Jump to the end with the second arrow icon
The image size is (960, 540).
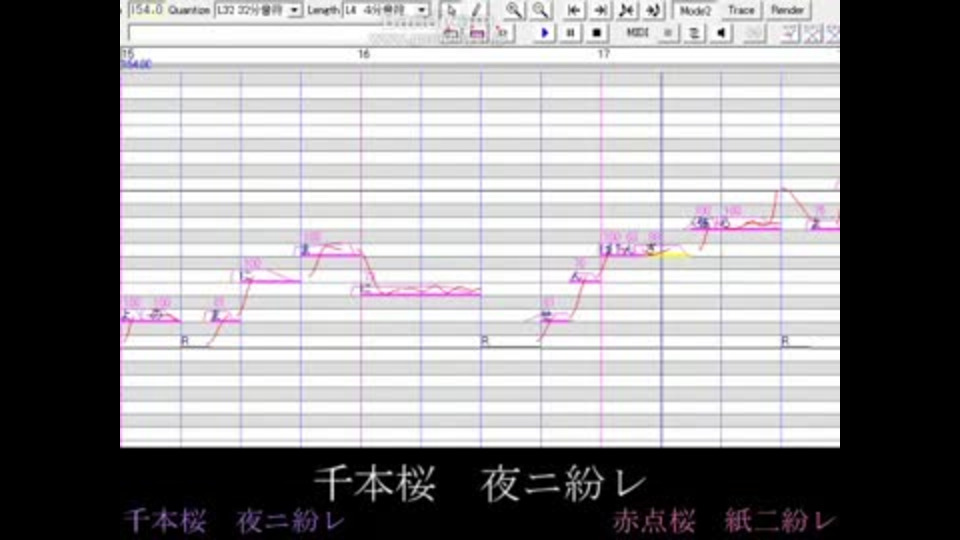(601, 10)
